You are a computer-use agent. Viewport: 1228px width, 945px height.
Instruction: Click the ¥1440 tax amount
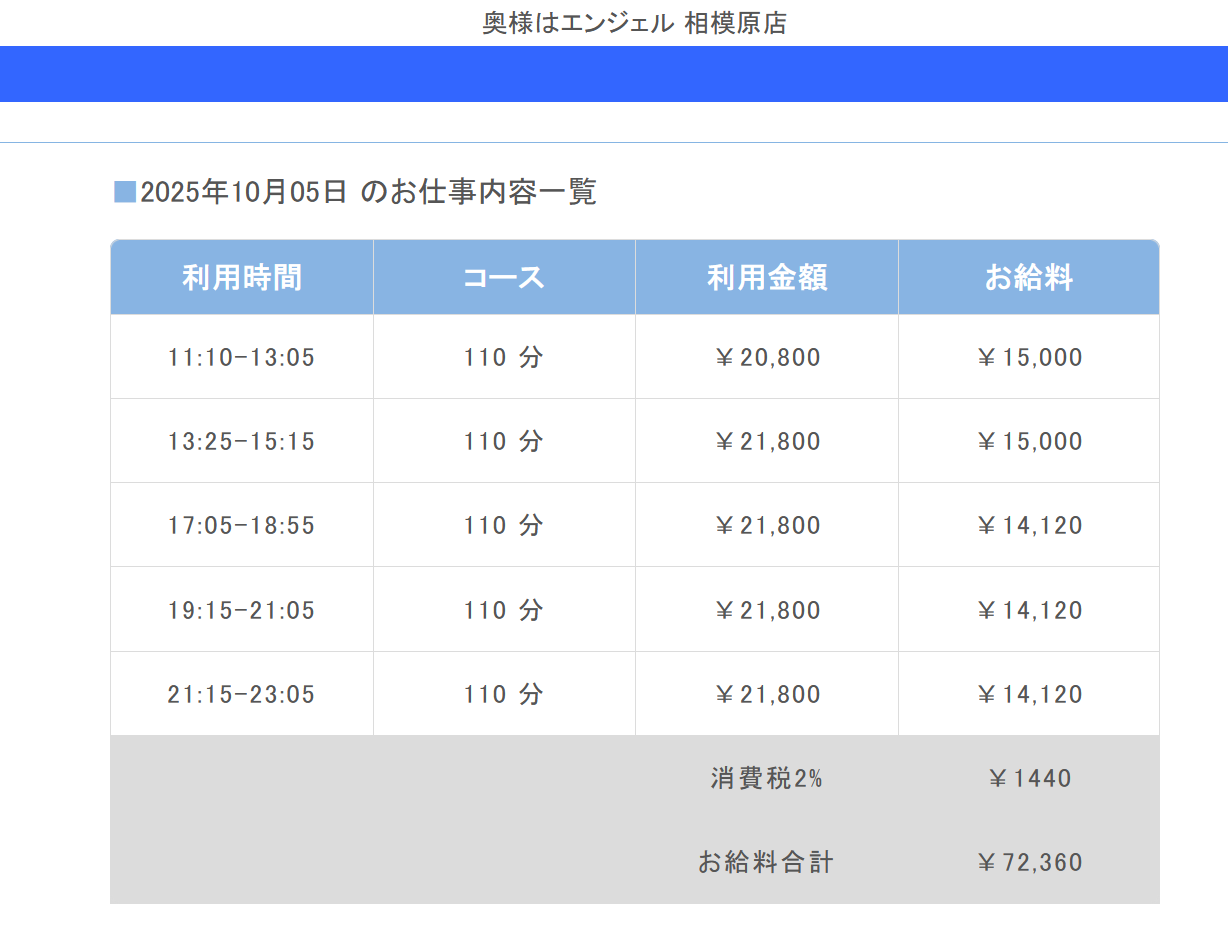click(1029, 778)
